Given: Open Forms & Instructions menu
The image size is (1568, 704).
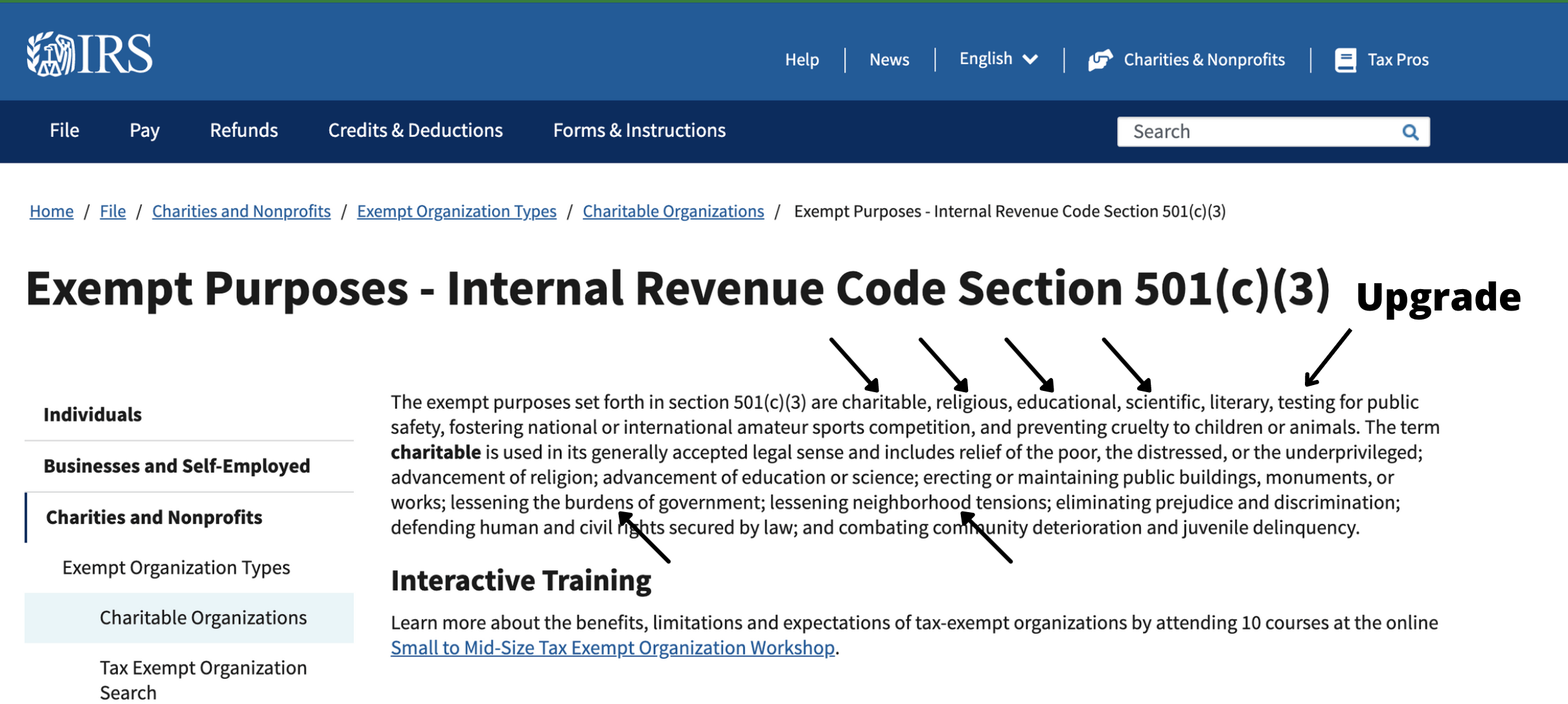Looking at the screenshot, I should (640, 130).
